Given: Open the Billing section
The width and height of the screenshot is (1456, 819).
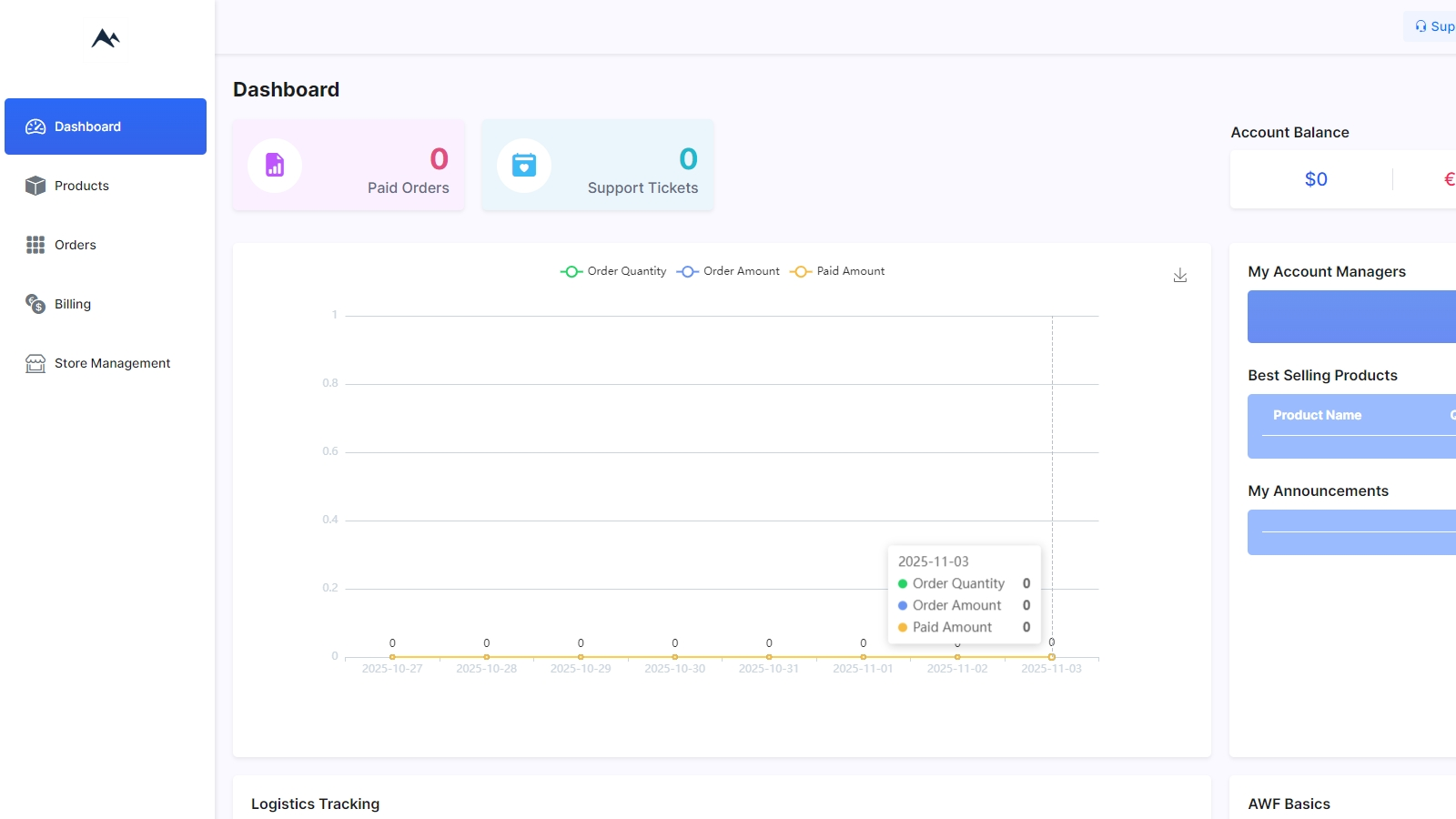Looking at the screenshot, I should tap(106, 304).
